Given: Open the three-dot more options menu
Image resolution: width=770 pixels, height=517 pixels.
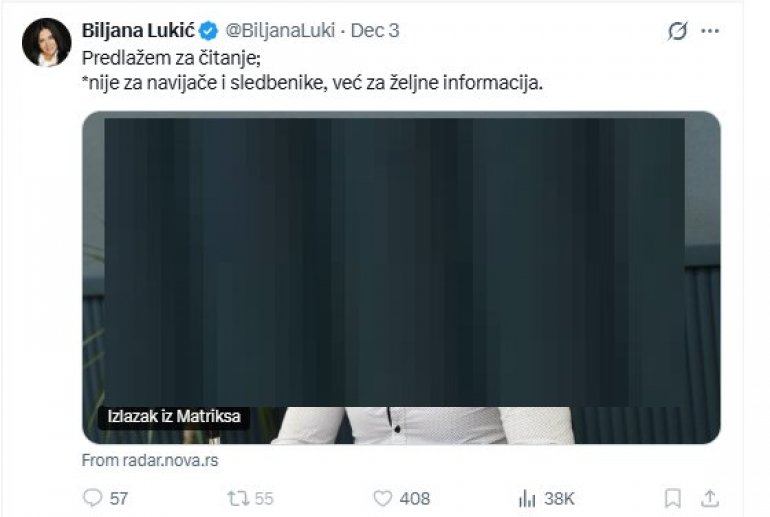Looking at the screenshot, I should point(710,31).
